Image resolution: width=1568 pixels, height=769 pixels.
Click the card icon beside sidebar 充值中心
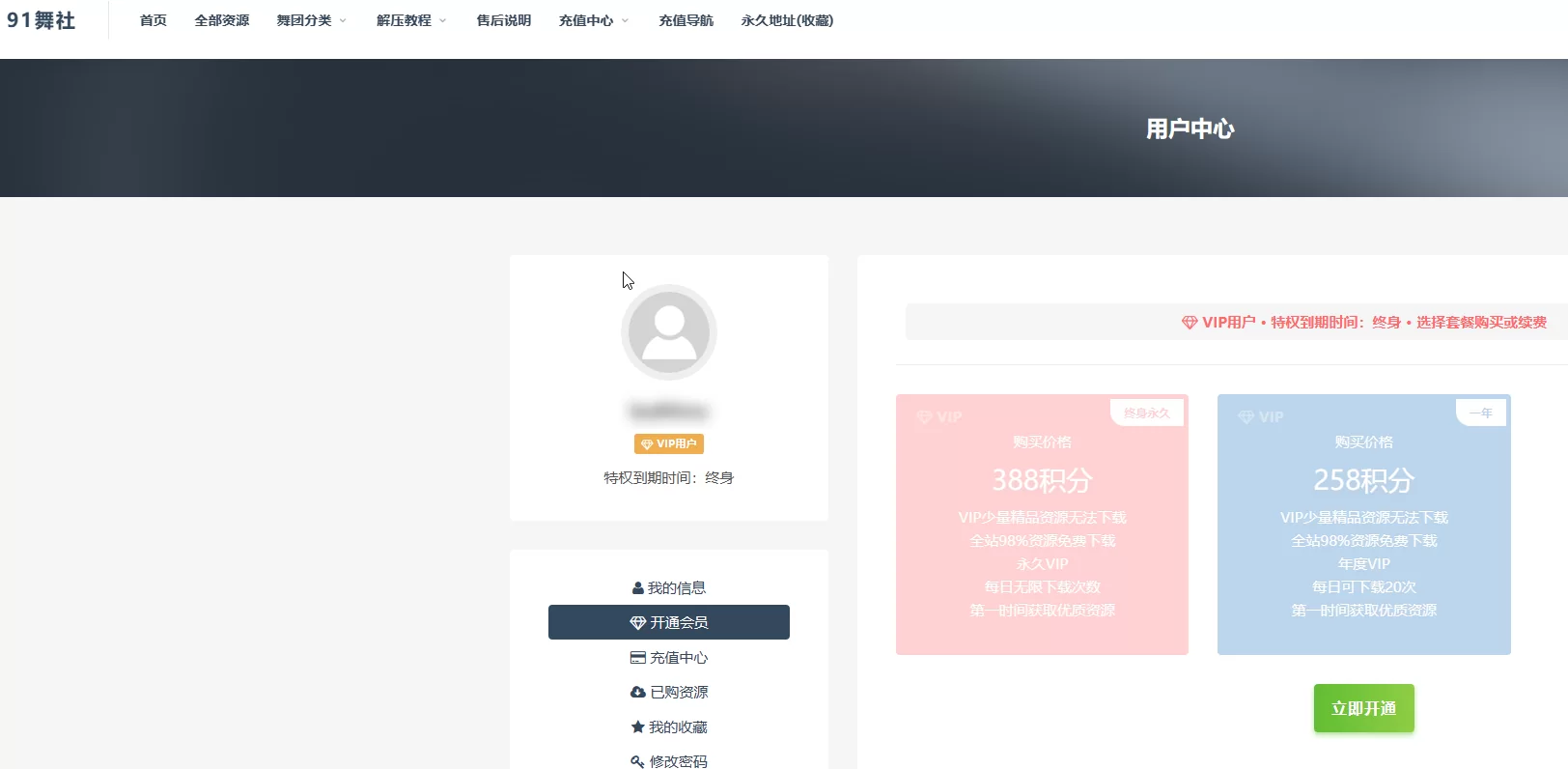click(638, 658)
